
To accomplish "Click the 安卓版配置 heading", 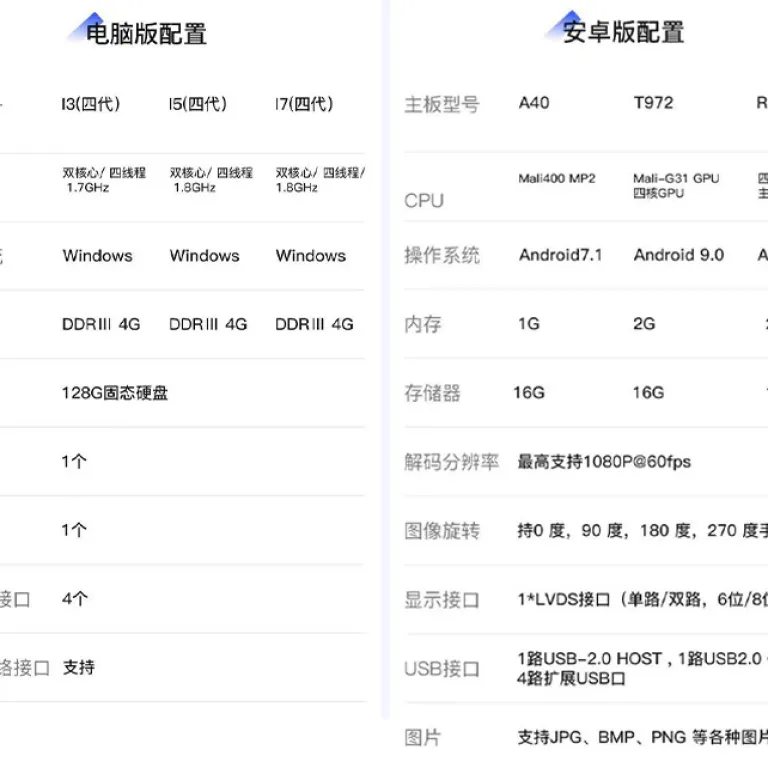I will click(x=623, y=32).
